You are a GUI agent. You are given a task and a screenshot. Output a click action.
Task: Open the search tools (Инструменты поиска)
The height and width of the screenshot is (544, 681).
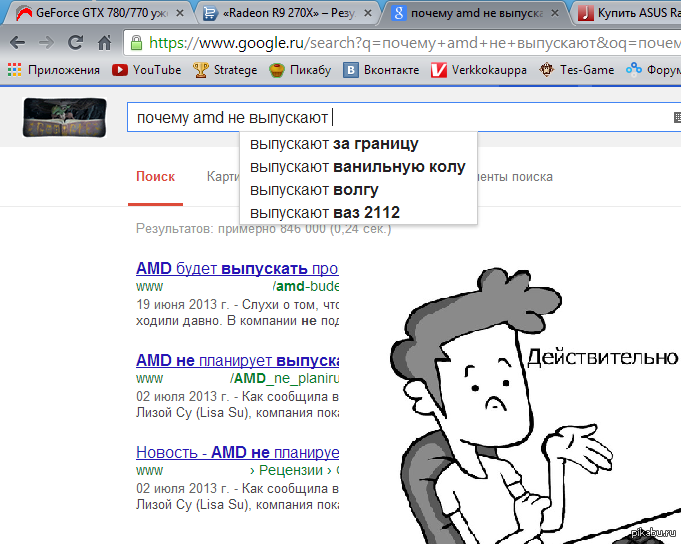515,177
